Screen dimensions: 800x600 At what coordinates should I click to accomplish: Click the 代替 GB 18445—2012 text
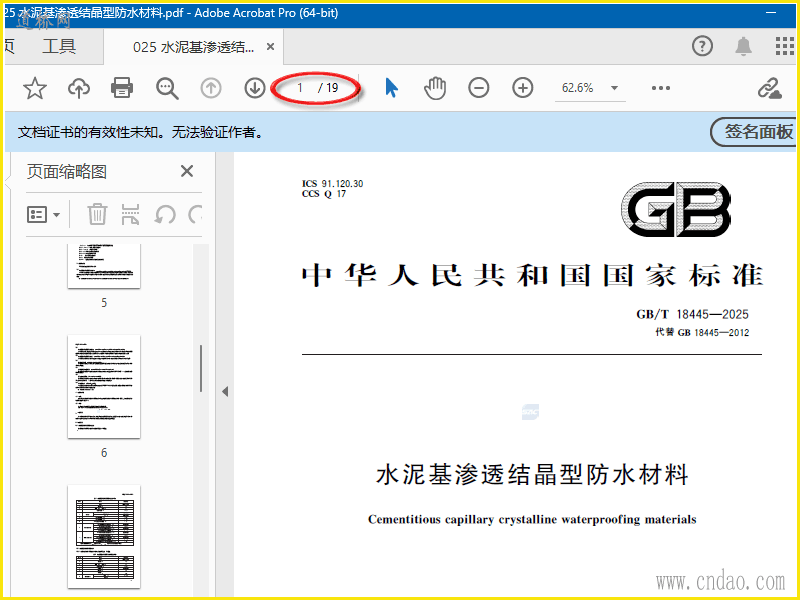click(x=702, y=333)
